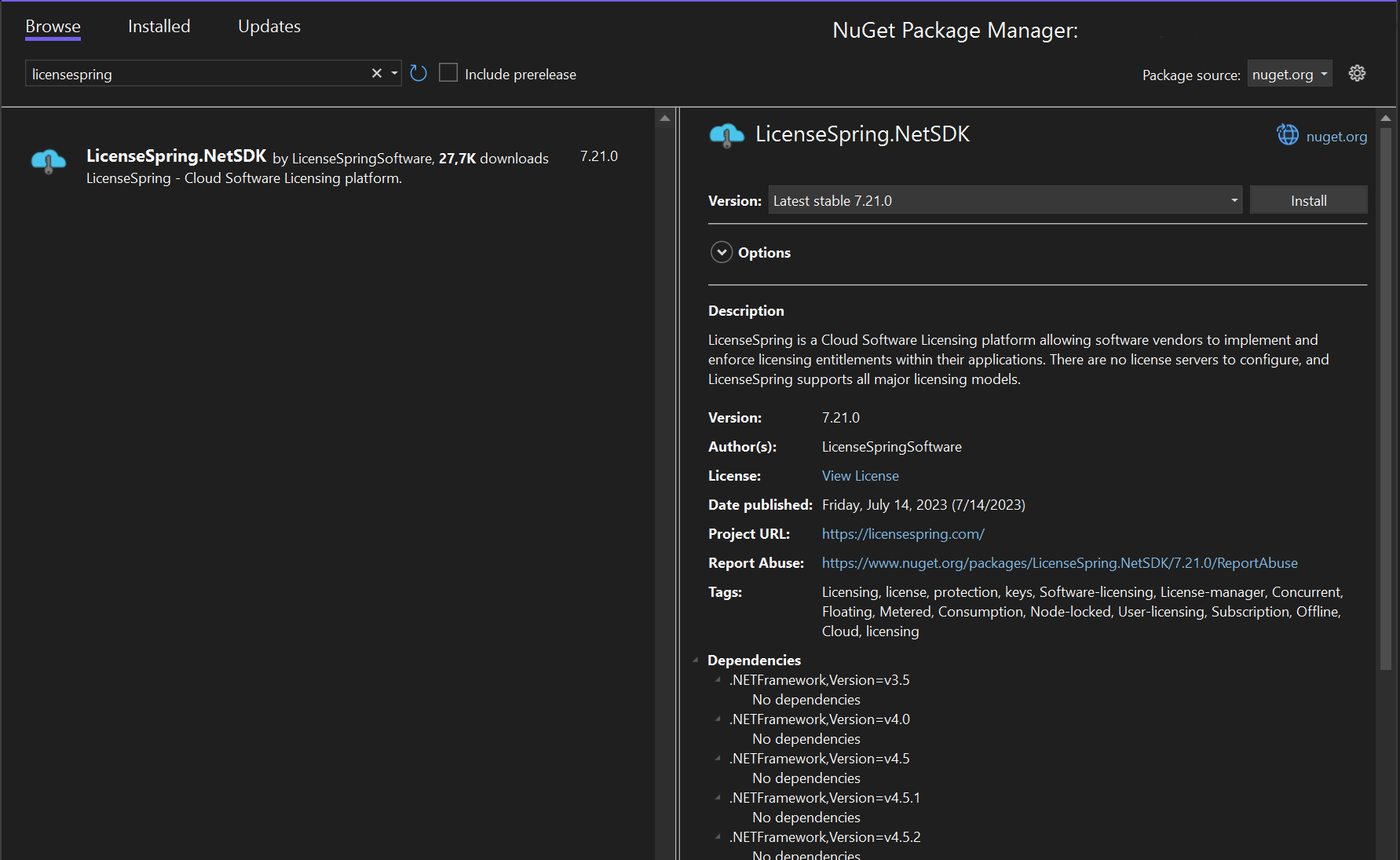Switch to the Updates tab
The height and width of the screenshot is (860, 1400).
point(269,27)
